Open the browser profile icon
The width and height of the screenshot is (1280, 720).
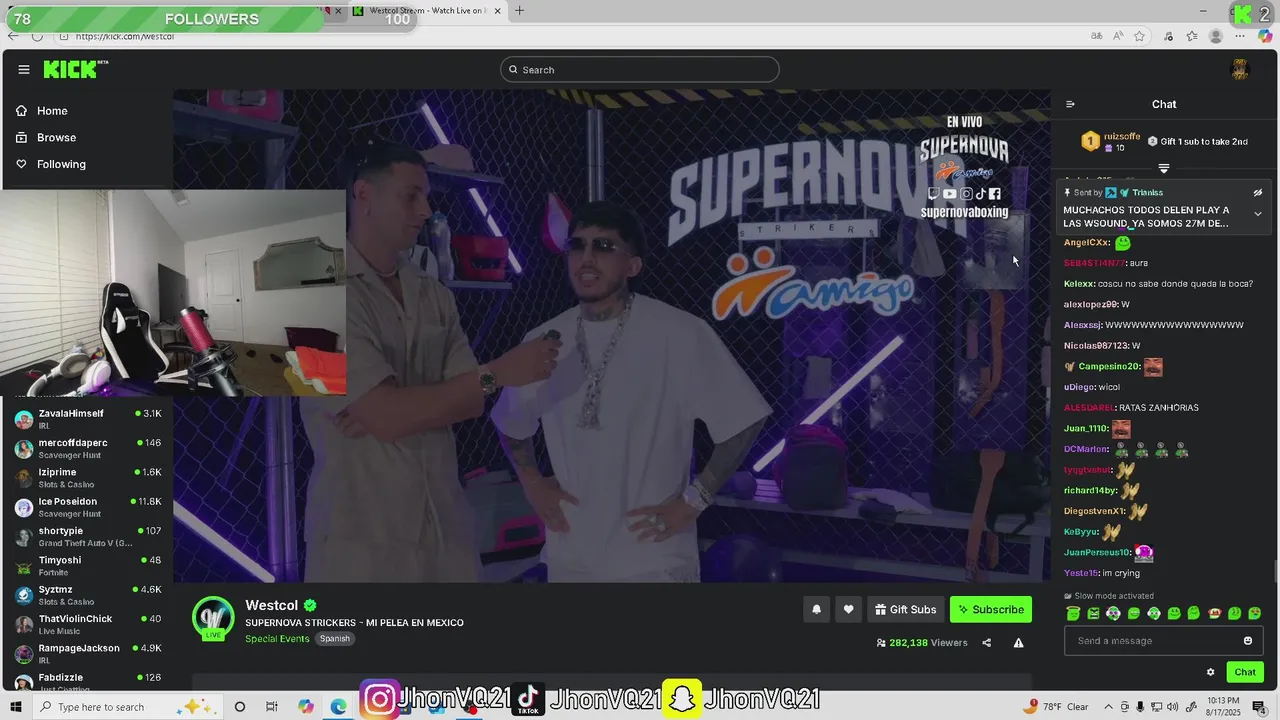pos(1216,36)
